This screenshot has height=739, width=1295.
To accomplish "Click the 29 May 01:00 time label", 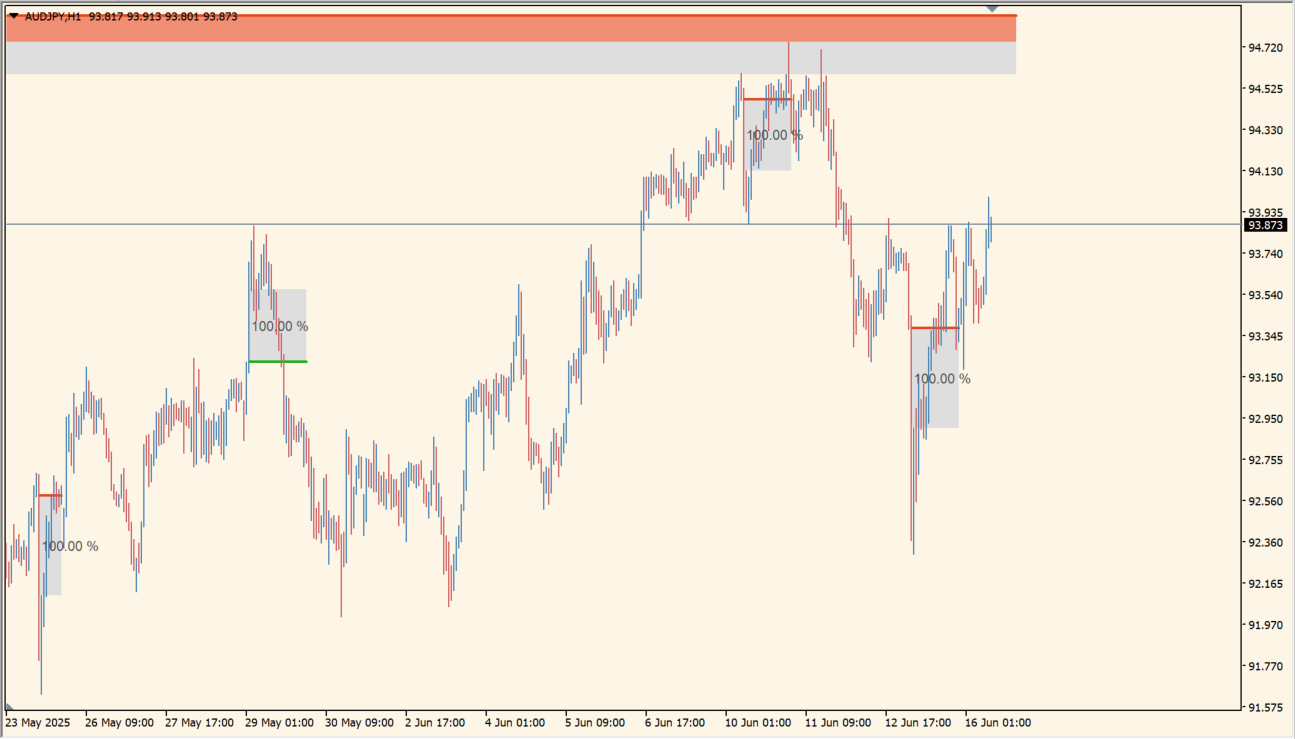I will [x=280, y=722].
